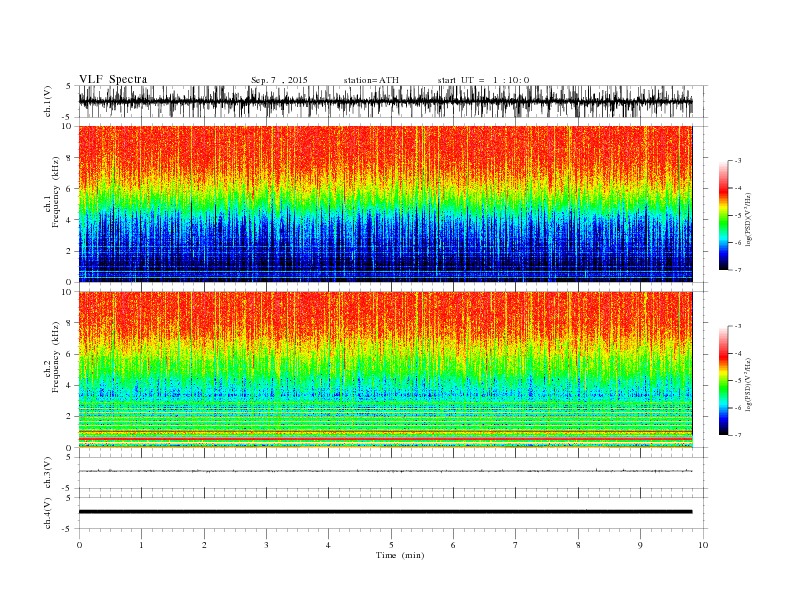Click the '-5' tick on ch.4(V) axis
Screen dimensions: 792x612
click(x=67, y=529)
